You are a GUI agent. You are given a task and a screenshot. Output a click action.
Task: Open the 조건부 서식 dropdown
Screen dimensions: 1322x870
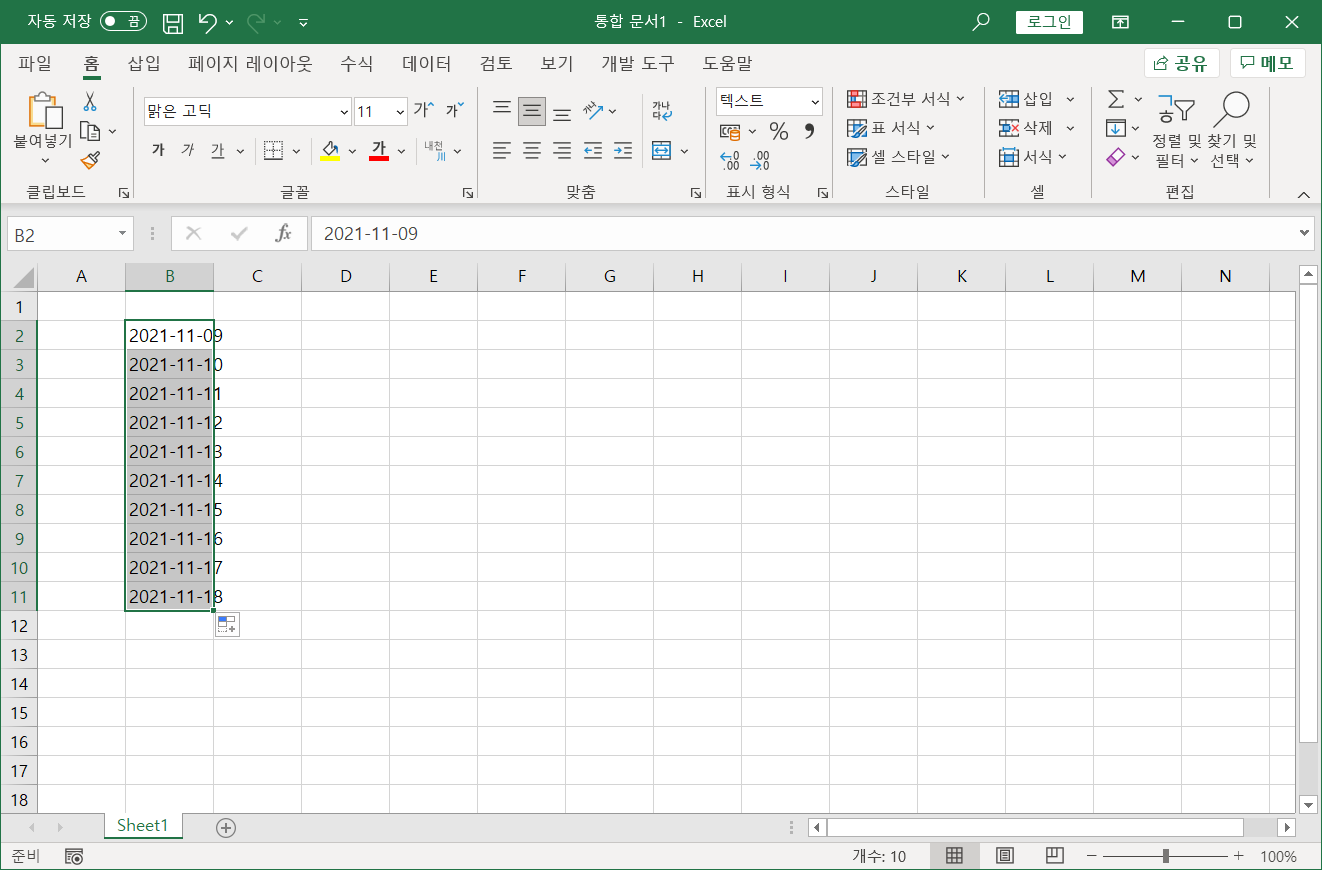[906, 99]
